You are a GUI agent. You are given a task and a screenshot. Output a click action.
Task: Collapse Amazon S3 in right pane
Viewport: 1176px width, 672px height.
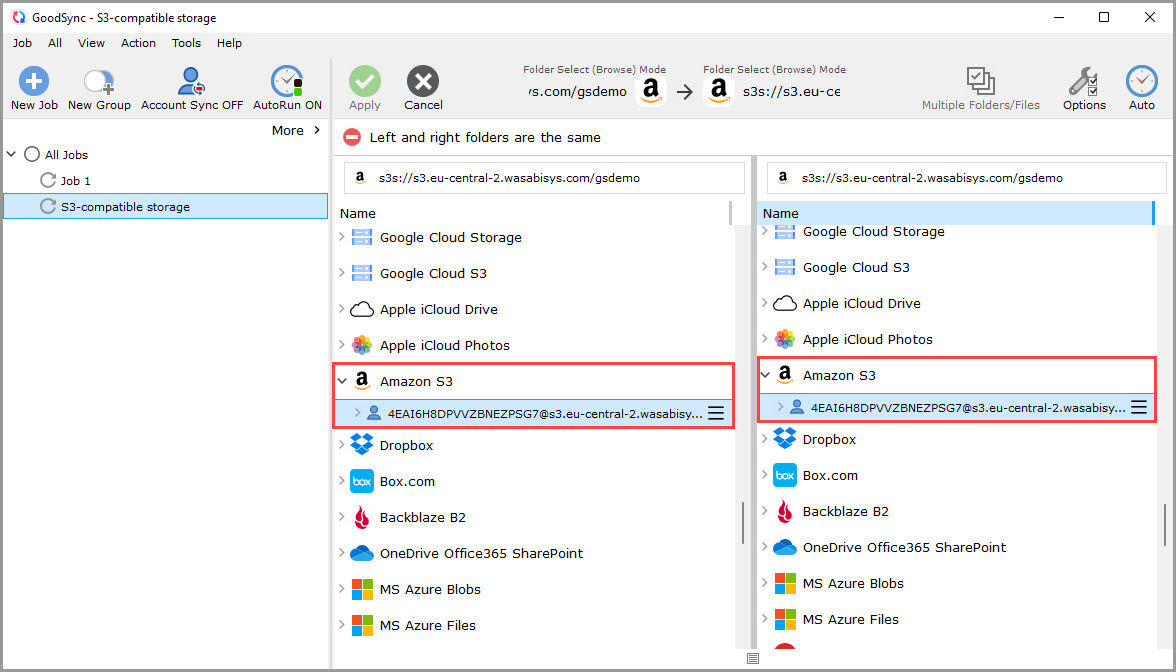pos(765,375)
